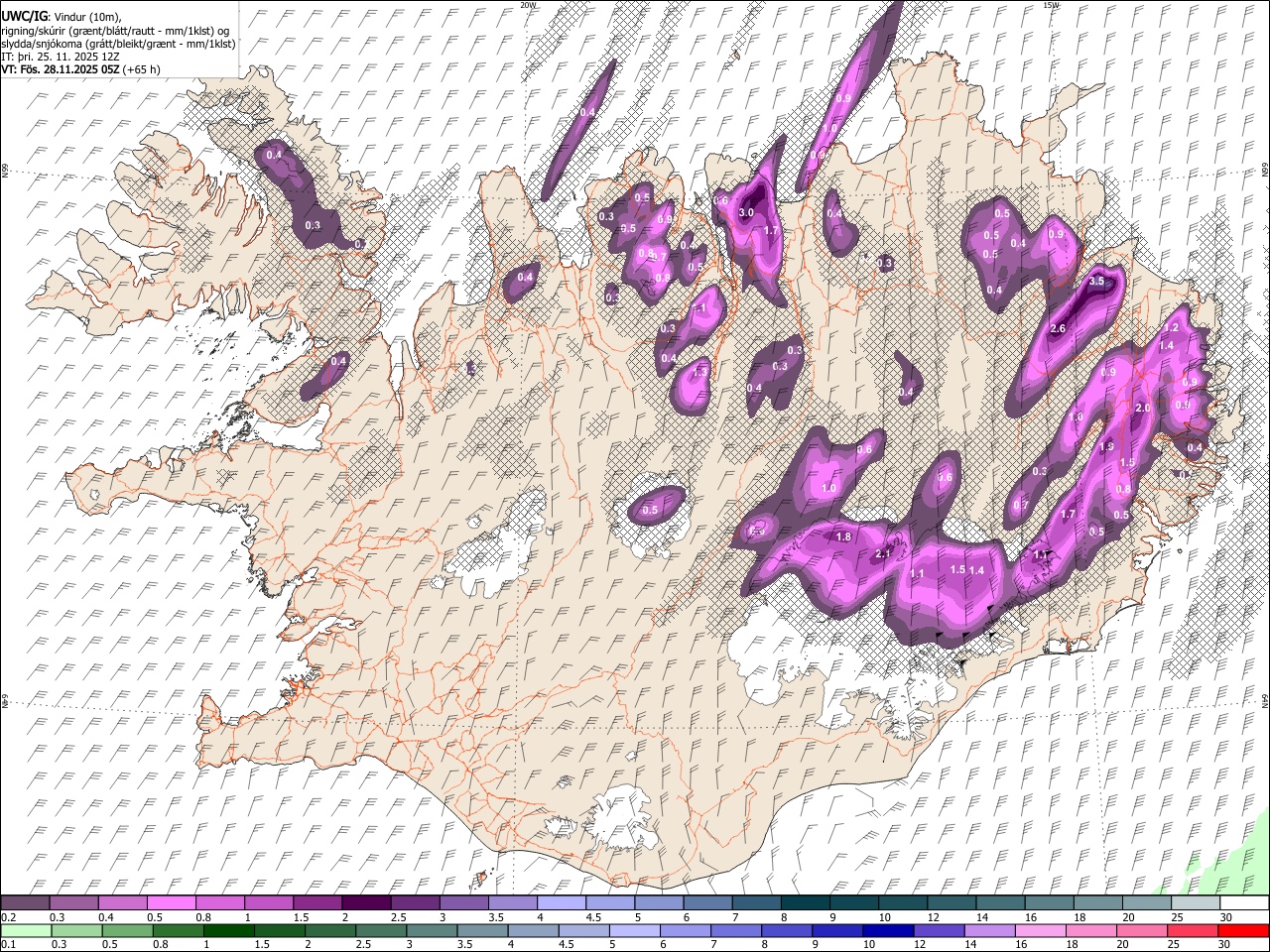Choose the 8 dark teal upper scale swatch
1270x952 pixels.
point(806,902)
